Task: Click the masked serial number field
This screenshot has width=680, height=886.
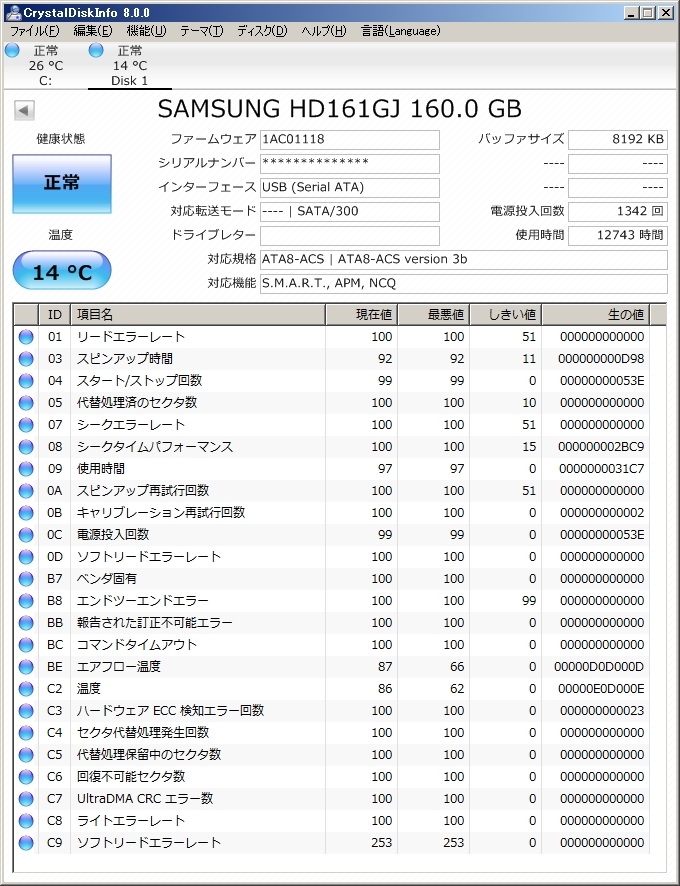Action: pyautogui.click(x=349, y=163)
